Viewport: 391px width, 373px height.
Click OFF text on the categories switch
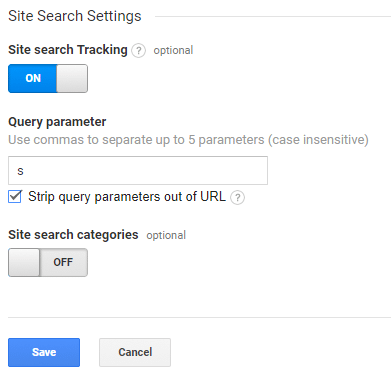pyautogui.click(x=63, y=262)
